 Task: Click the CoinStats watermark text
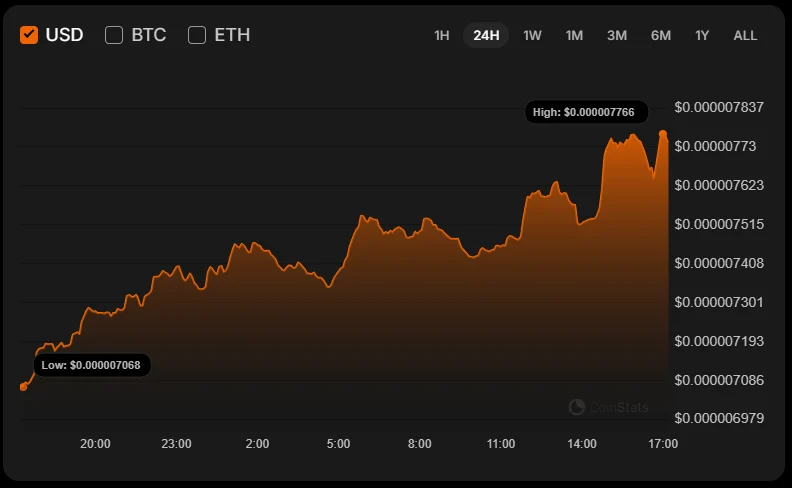[x=618, y=407]
